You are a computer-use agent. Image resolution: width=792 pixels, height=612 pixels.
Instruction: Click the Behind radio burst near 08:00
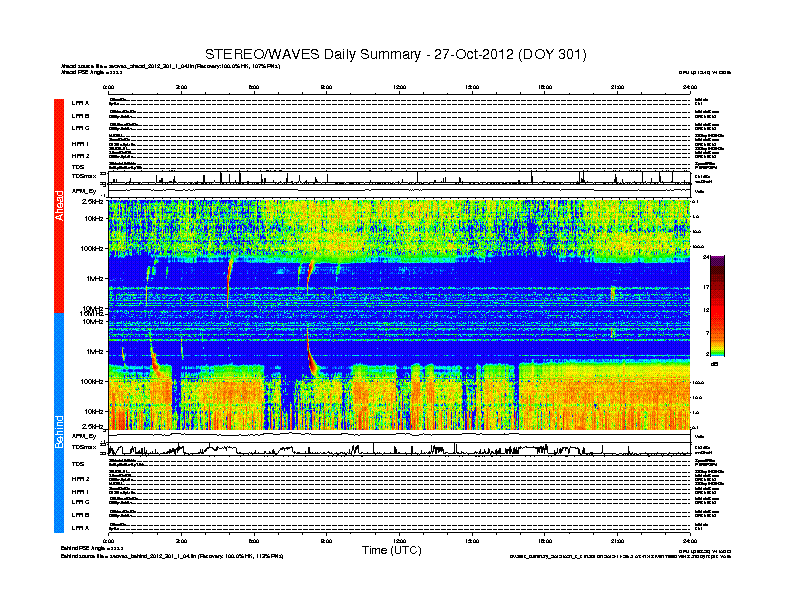pos(311,357)
